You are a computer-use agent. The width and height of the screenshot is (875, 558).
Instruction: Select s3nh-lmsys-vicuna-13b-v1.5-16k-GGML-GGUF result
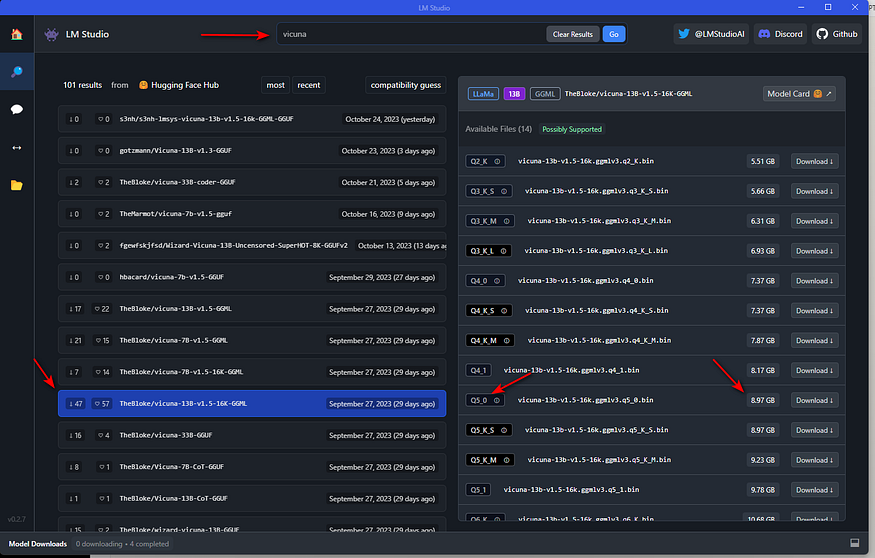click(252, 119)
